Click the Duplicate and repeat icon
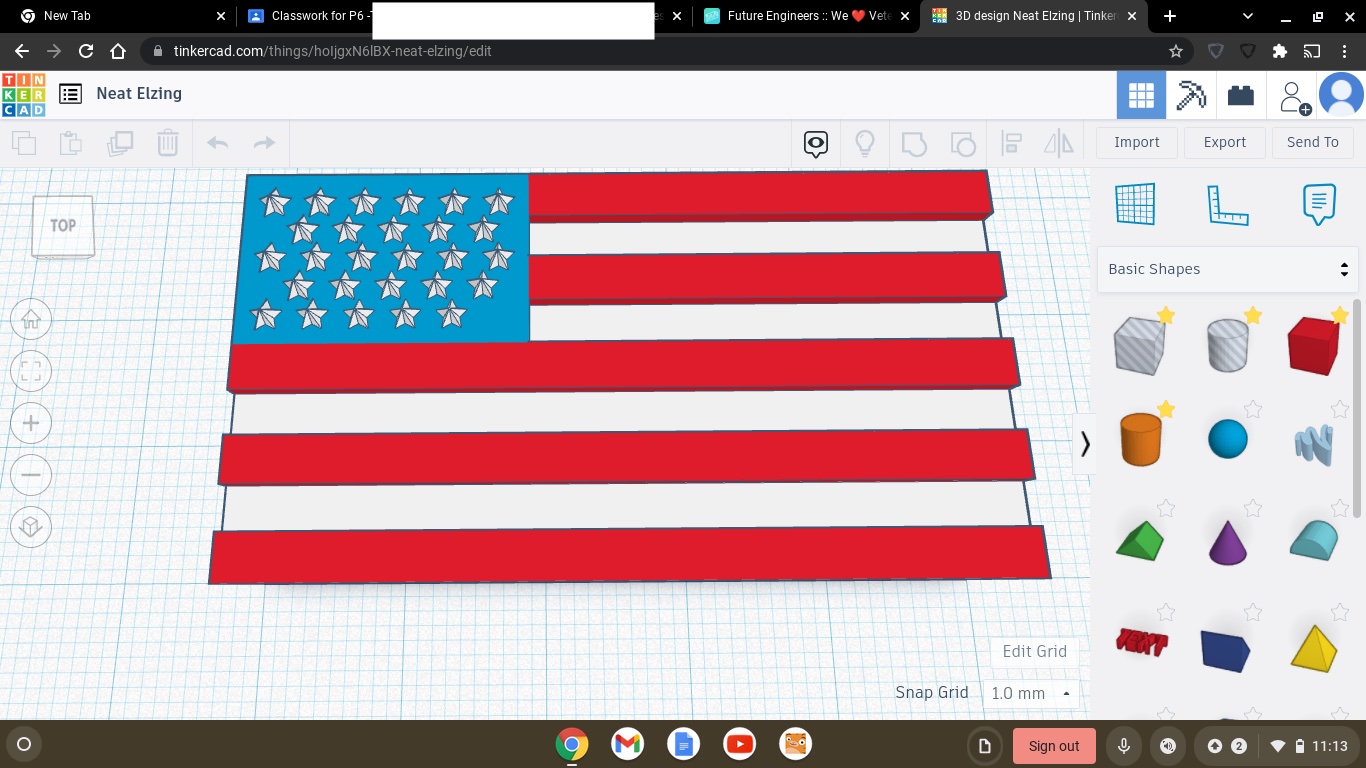 point(120,143)
